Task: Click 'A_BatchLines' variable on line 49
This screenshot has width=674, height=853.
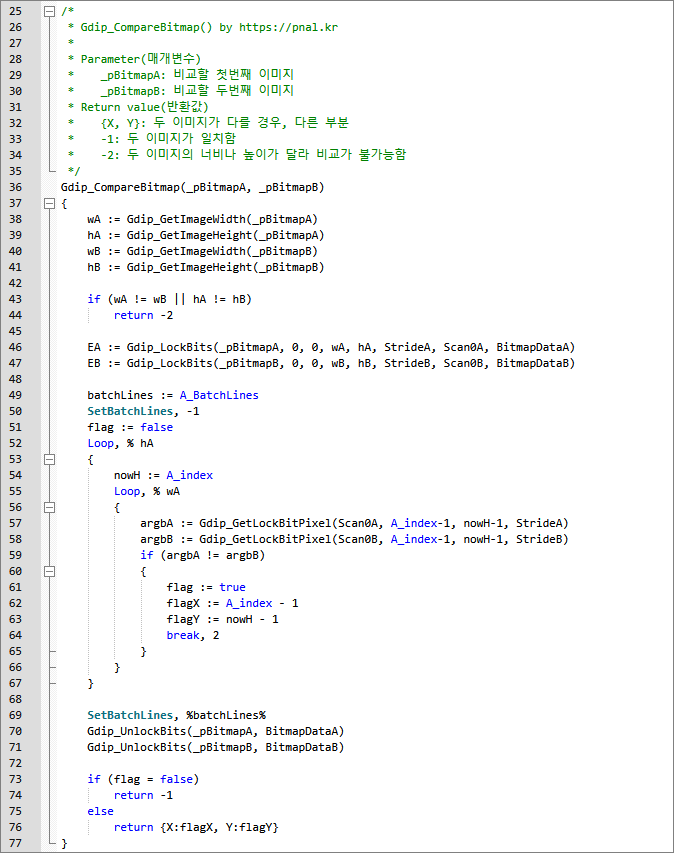Action: (x=219, y=395)
